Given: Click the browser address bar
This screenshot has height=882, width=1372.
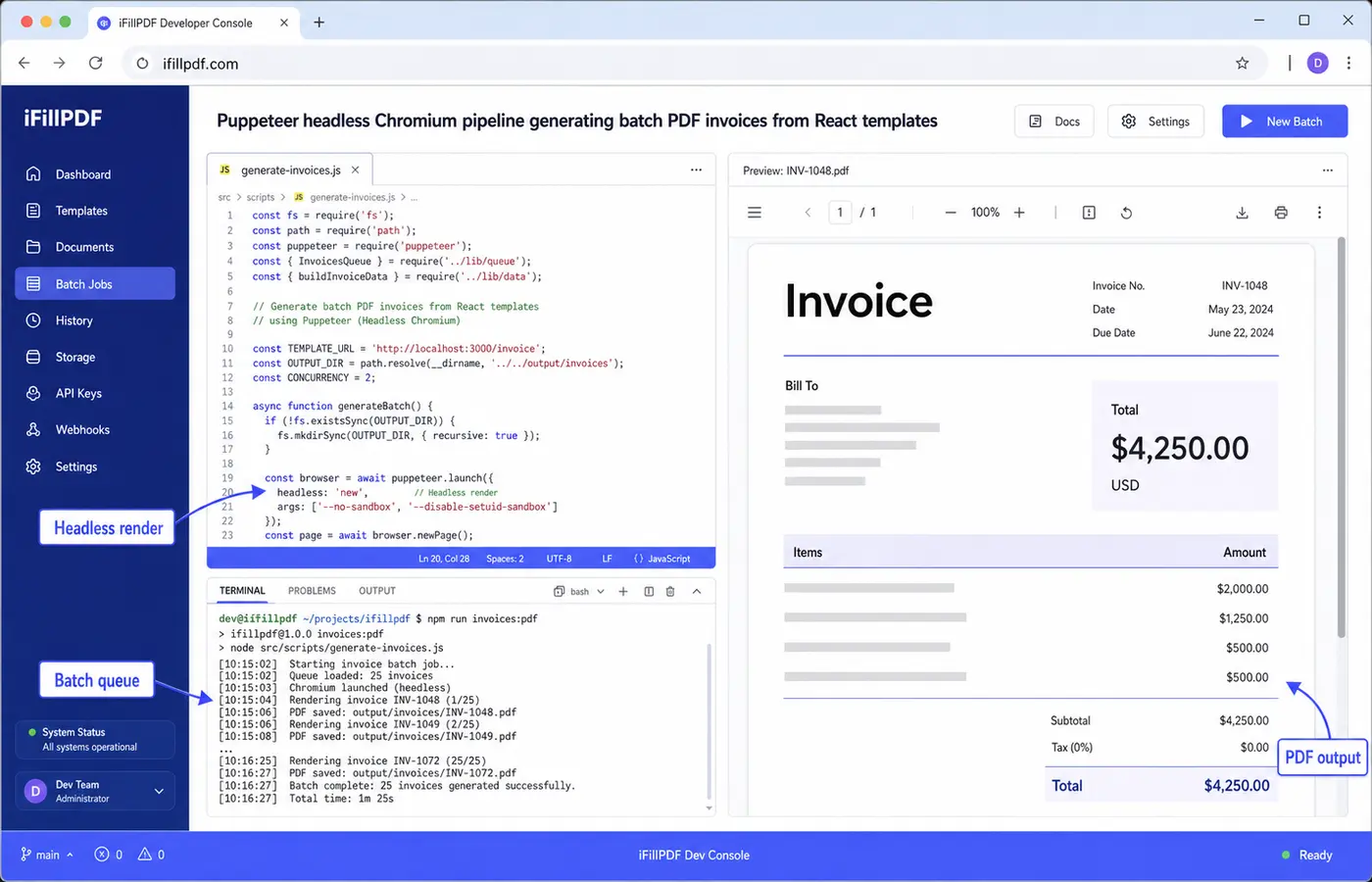Looking at the screenshot, I should click(694, 63).
